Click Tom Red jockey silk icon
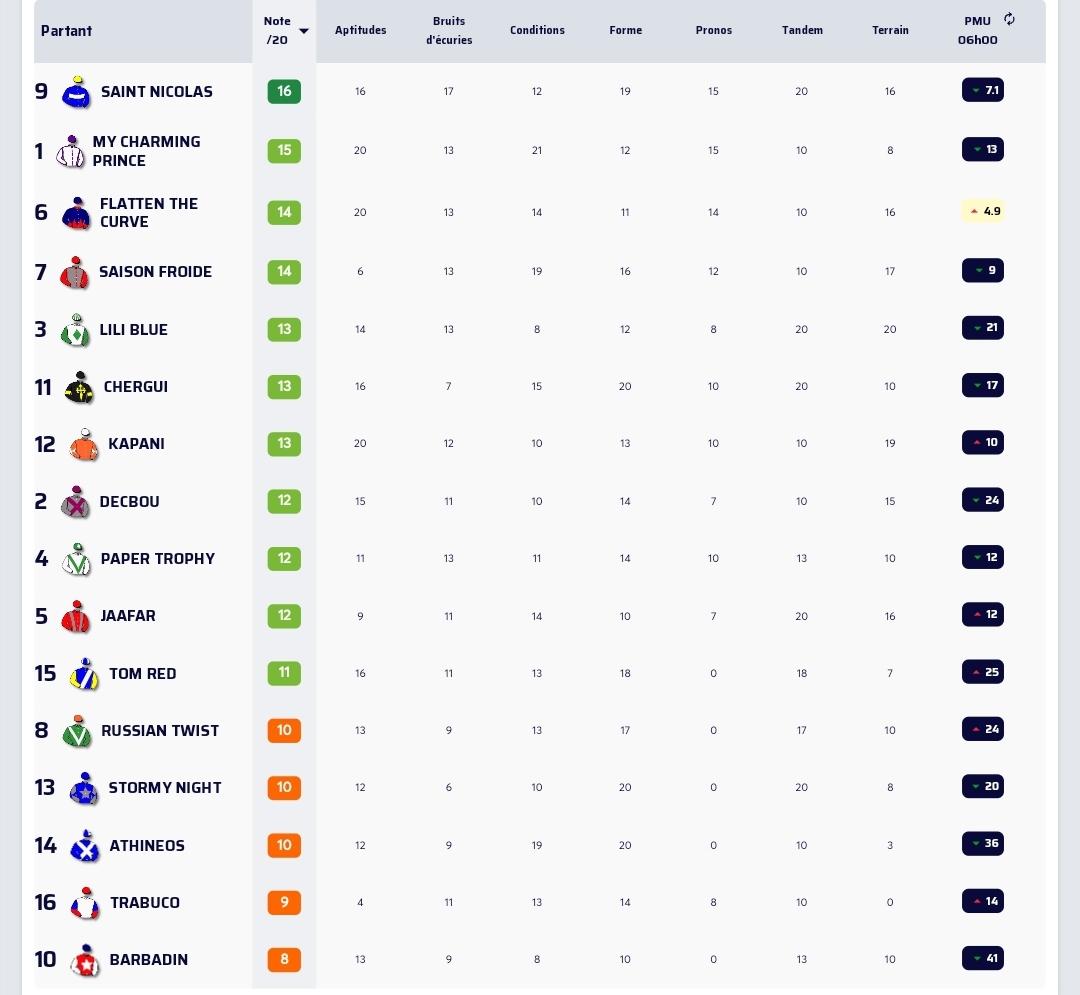Image resolution: width=1080 pixels, height=995 pixels. tap(84, 673)
